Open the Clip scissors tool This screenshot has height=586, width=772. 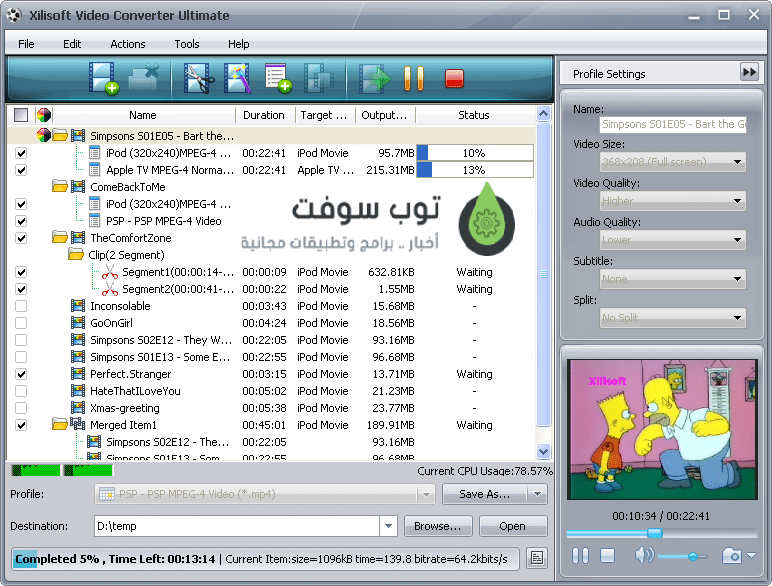[199, 78]
